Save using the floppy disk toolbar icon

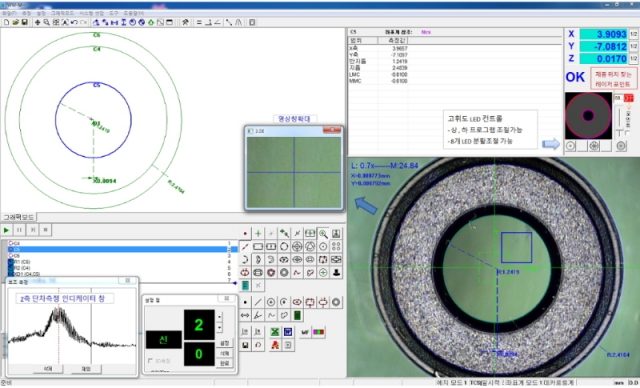(x=24, y=22)
